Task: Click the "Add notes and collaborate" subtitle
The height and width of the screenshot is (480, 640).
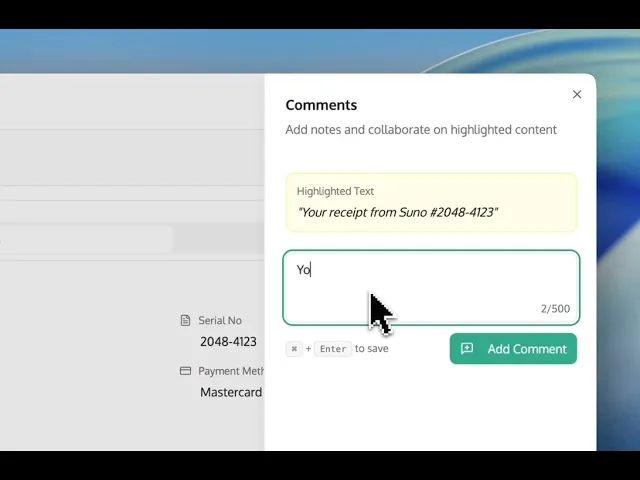Action: tap(421, 130)
